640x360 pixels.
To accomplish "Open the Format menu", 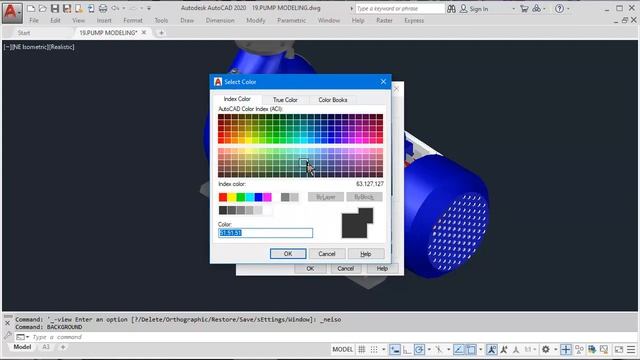I will pyautogui.click(x=133, y=20).
